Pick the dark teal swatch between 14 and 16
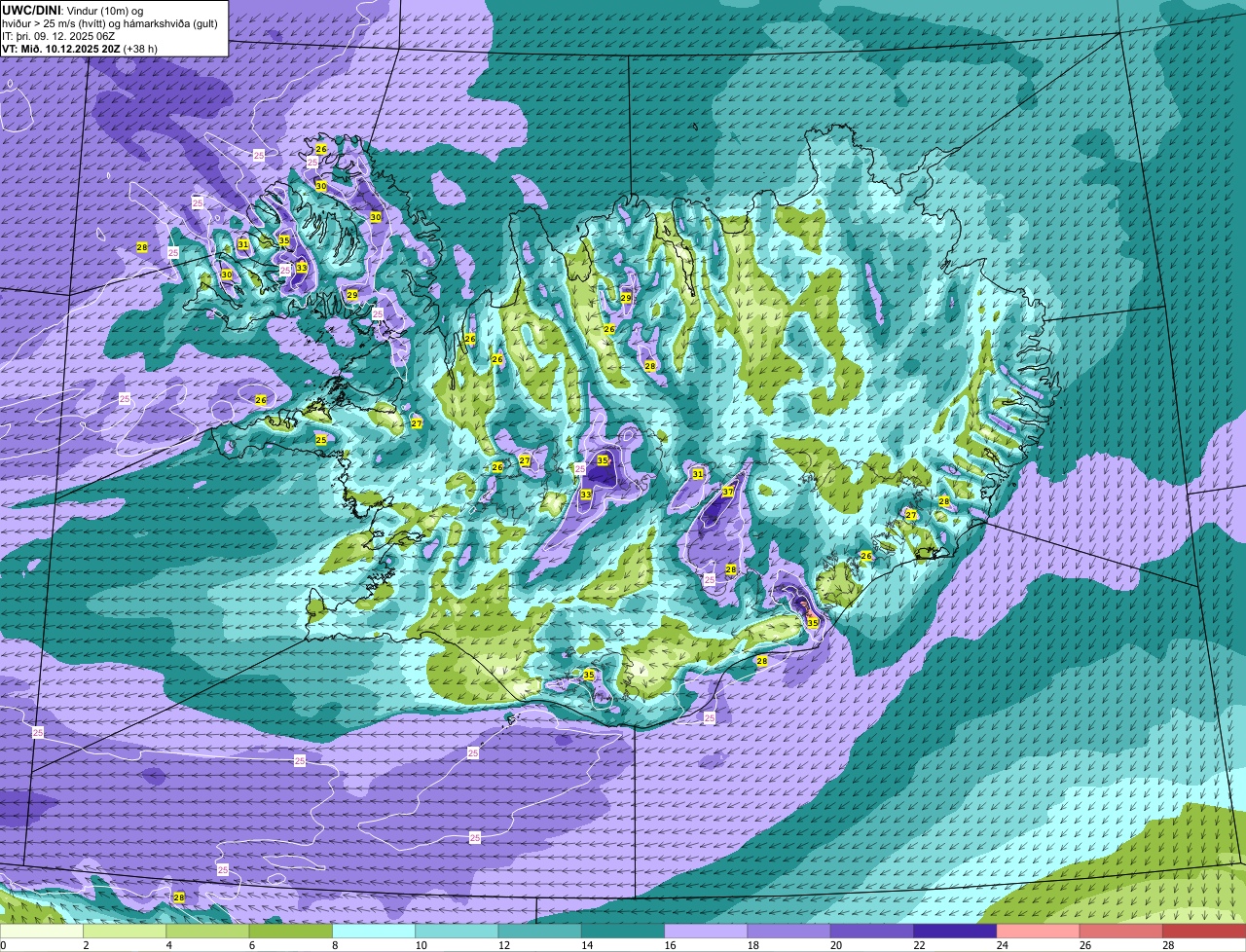Screen dimensions: 1246x952 coord(623,932)
